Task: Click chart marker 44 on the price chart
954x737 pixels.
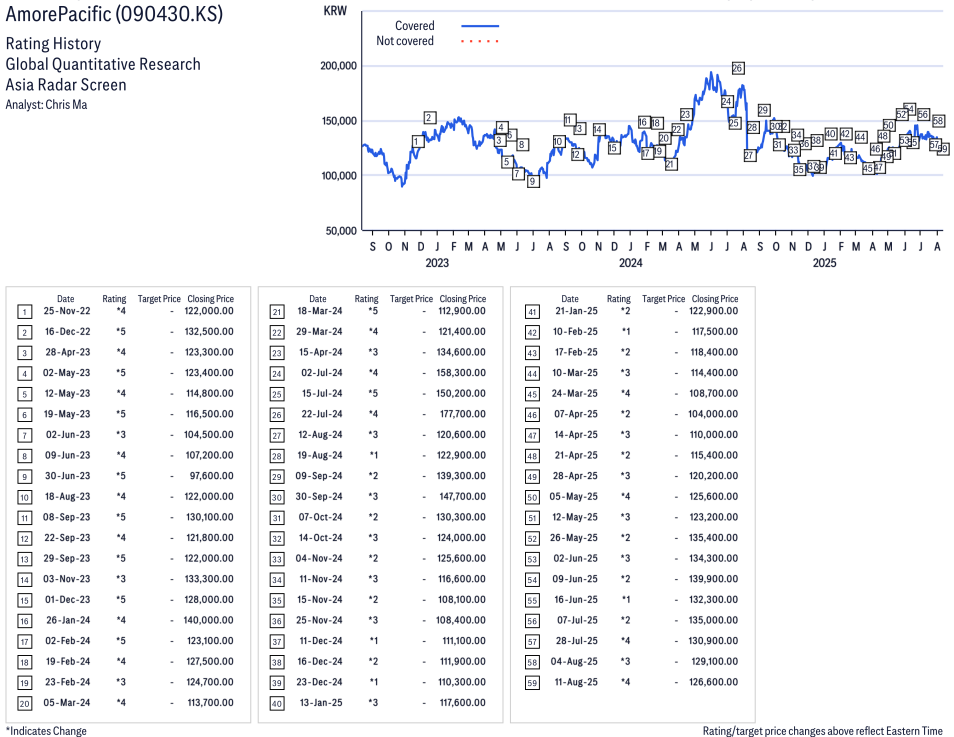Action: 860,137
